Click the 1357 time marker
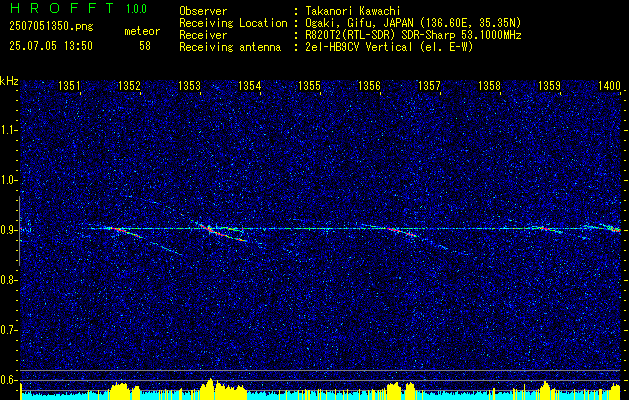This screenshot has width=629, height=400. tap(429, 85)
